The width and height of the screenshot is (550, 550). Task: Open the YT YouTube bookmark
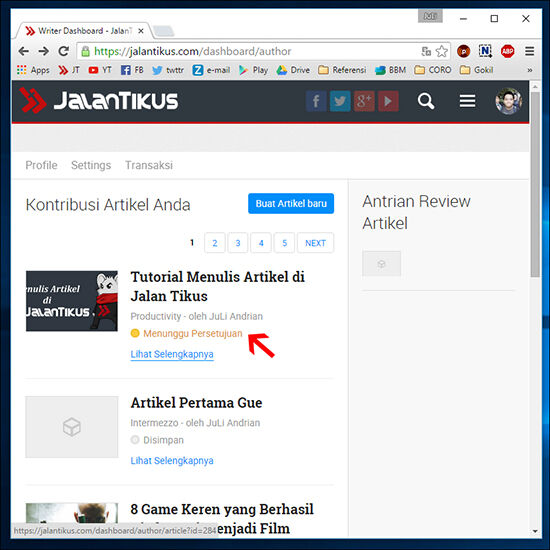tap(100, 70)
